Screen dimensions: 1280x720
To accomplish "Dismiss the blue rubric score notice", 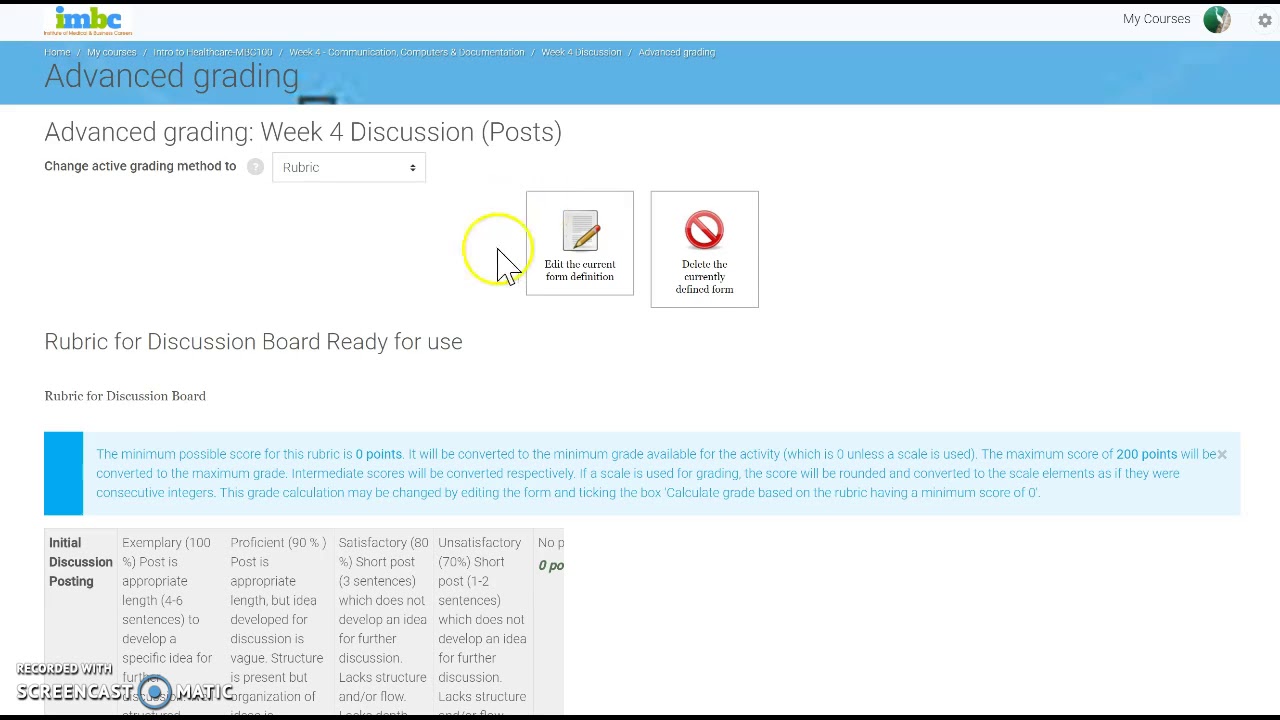I will (1221, 454).
